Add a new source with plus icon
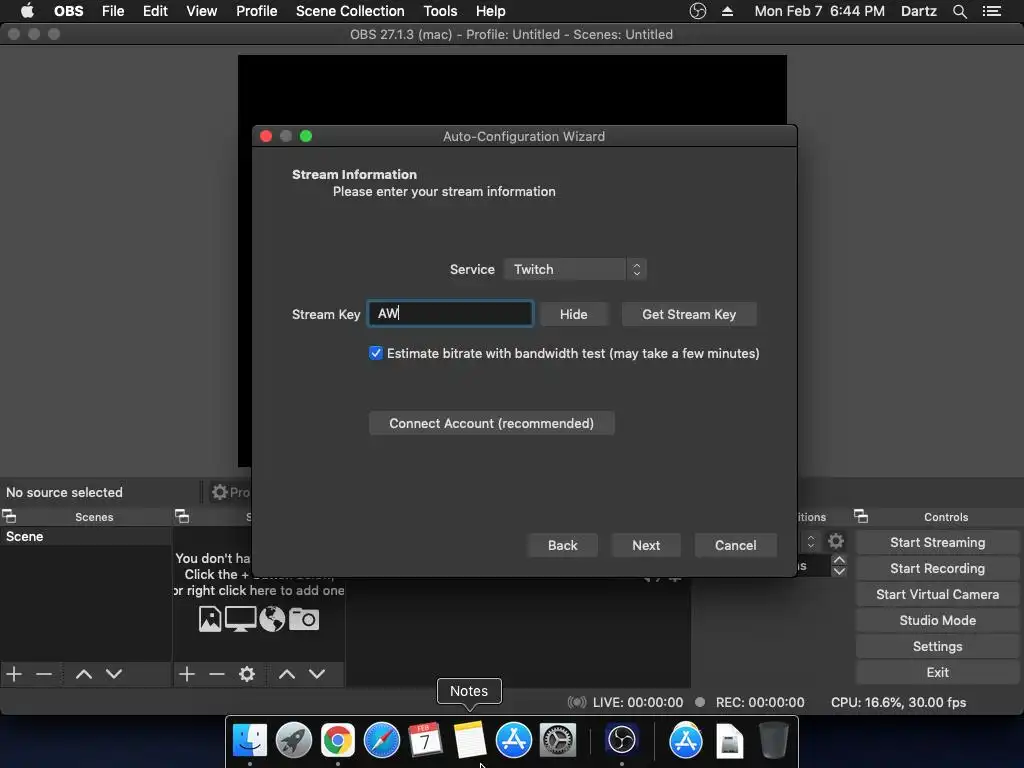 [x=187, y=673]
